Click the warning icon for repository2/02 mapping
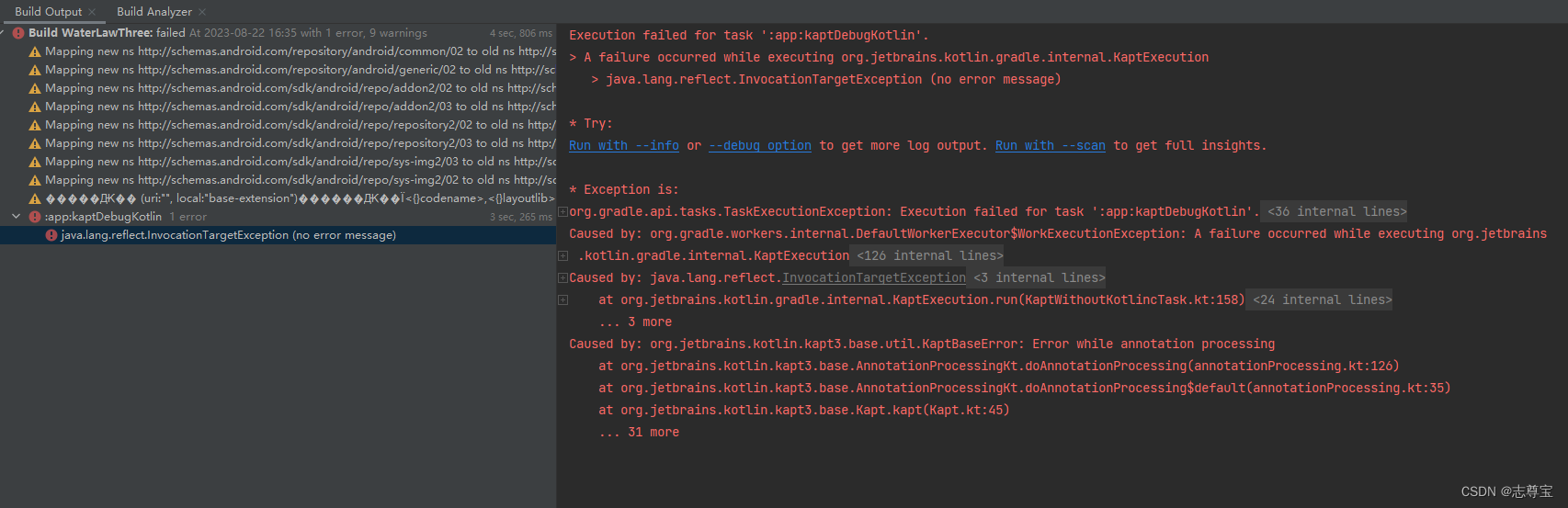Screen dimensions: 1568x508 click(x=35, y=125)
